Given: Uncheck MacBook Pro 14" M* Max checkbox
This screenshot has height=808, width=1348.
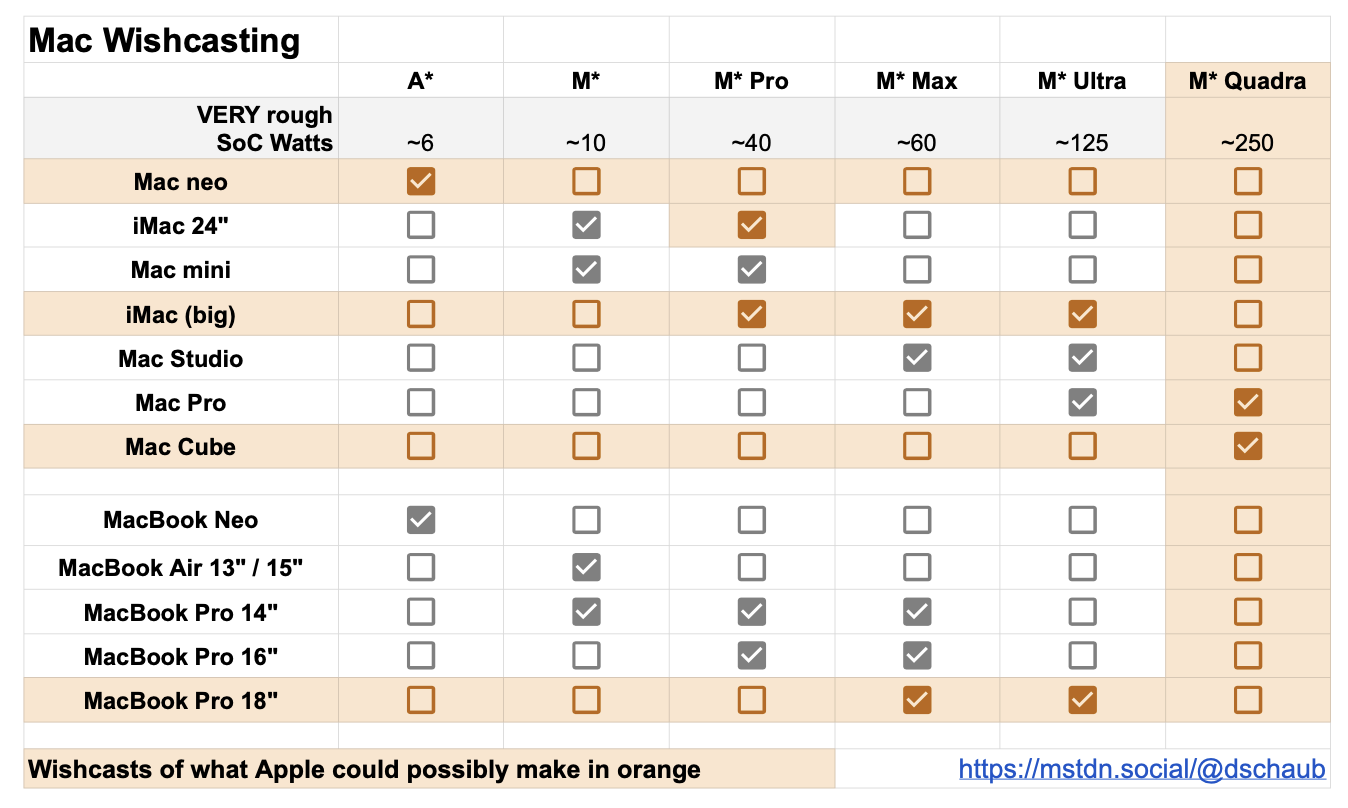Looking at the screenshot, I should point(917,612).
